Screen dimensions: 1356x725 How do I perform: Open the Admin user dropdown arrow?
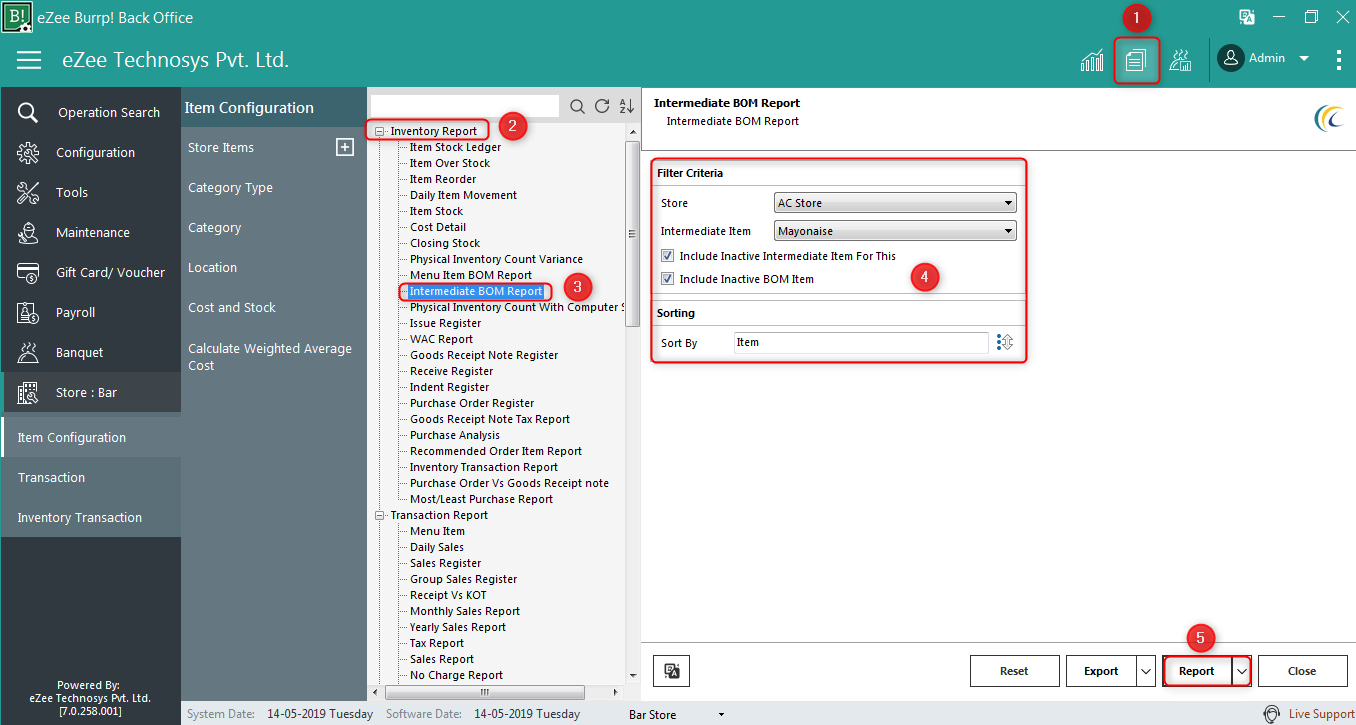click(x=1304, y=59)
